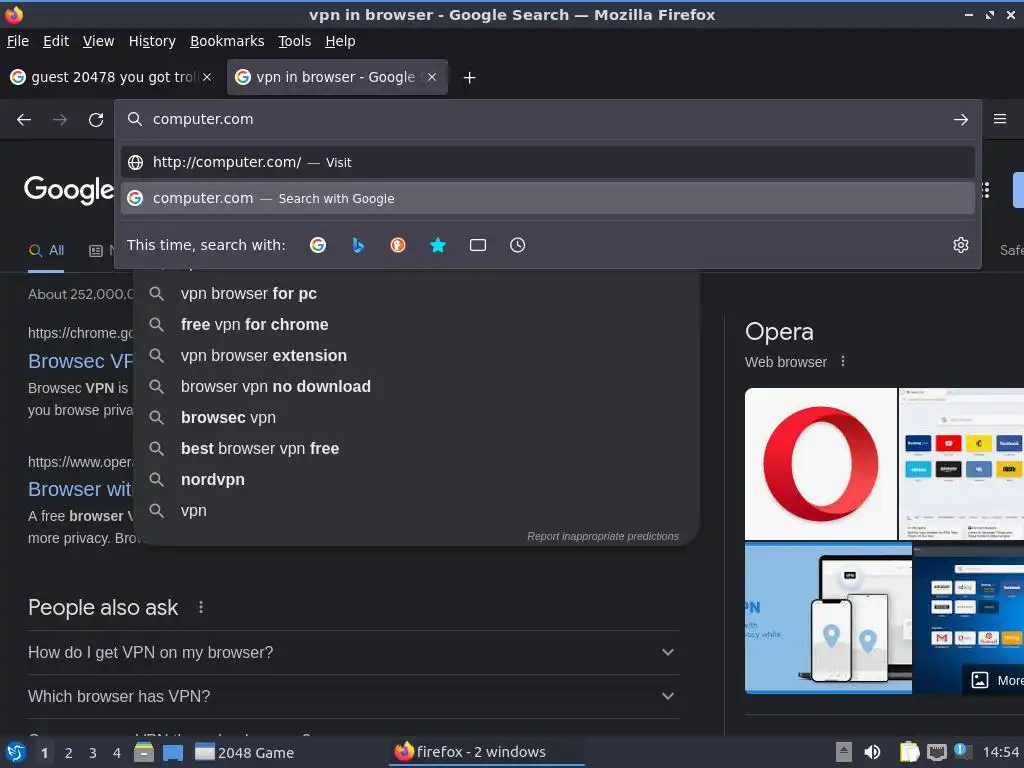Reload the current page

[x=96, y=120]
